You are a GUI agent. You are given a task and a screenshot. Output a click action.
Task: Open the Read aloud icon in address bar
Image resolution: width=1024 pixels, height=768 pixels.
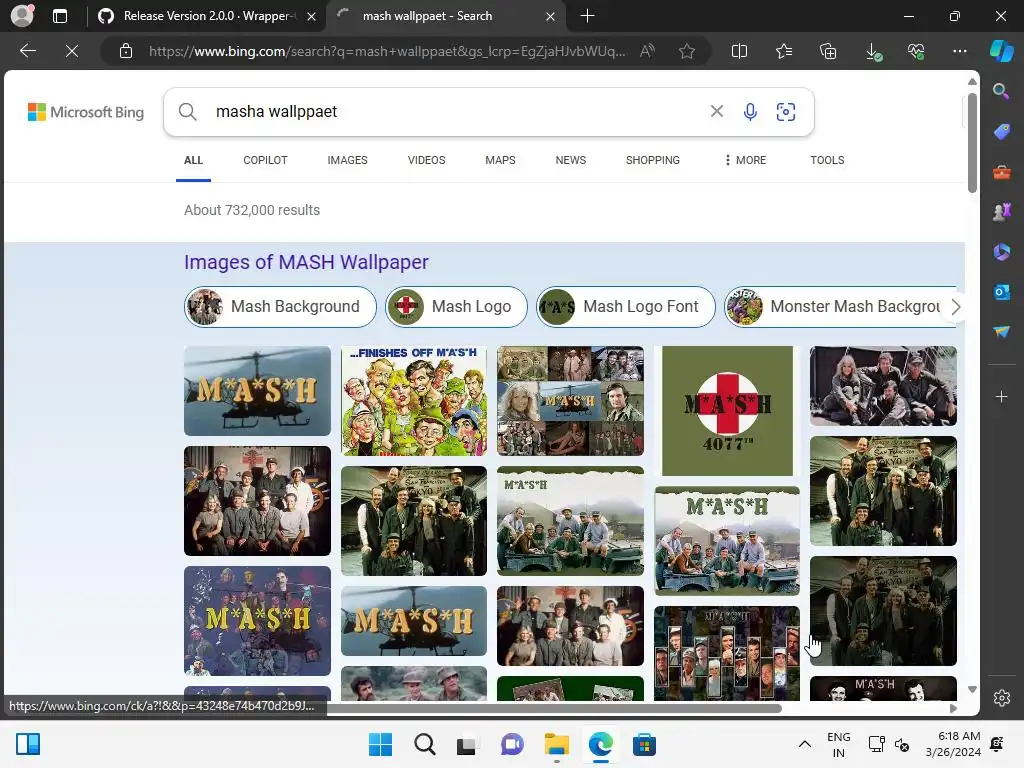(x=647, y=51)
